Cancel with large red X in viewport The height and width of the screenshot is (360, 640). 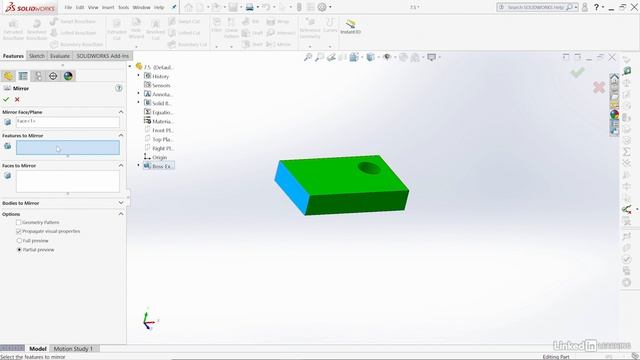pyautogui.click(x=599, y=87)
